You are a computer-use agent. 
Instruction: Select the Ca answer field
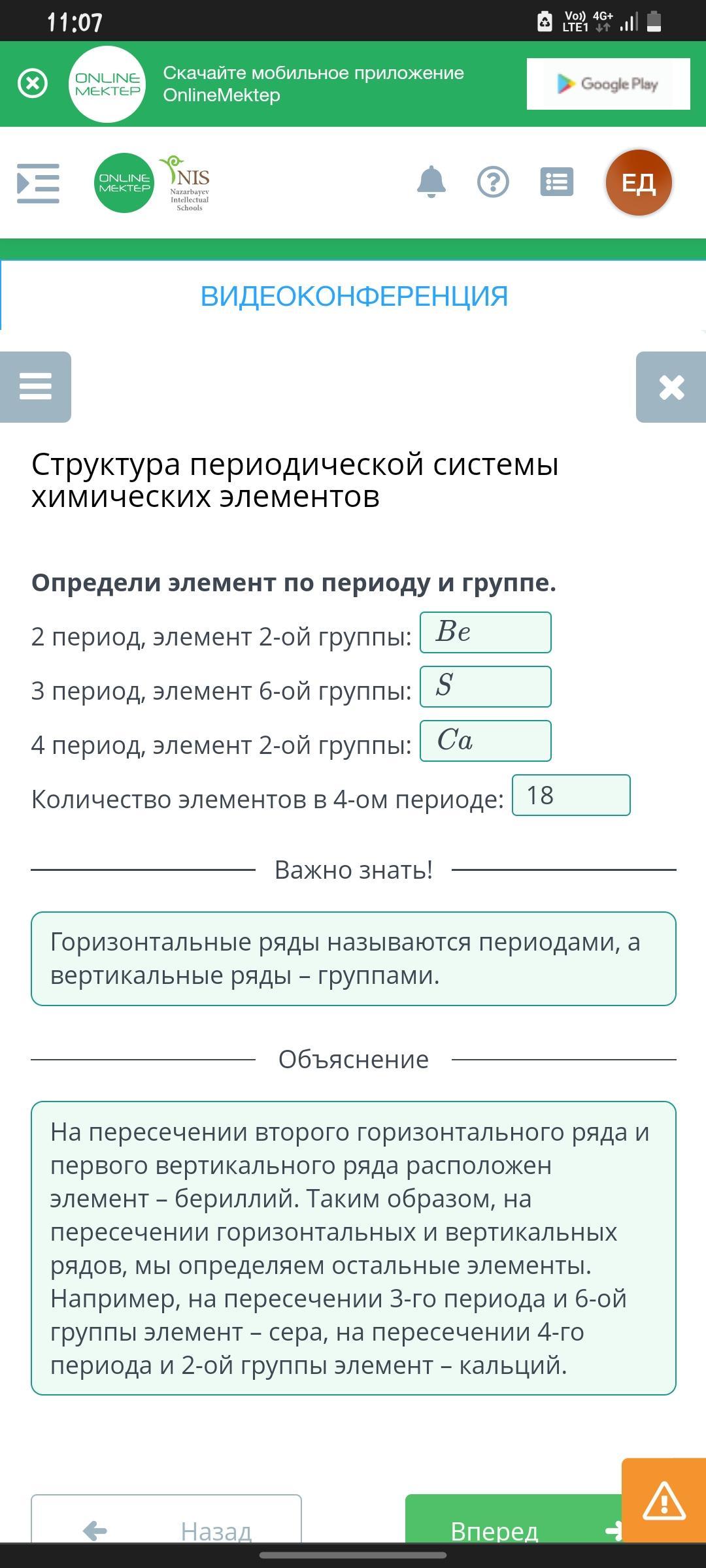(x=486, y=741)
